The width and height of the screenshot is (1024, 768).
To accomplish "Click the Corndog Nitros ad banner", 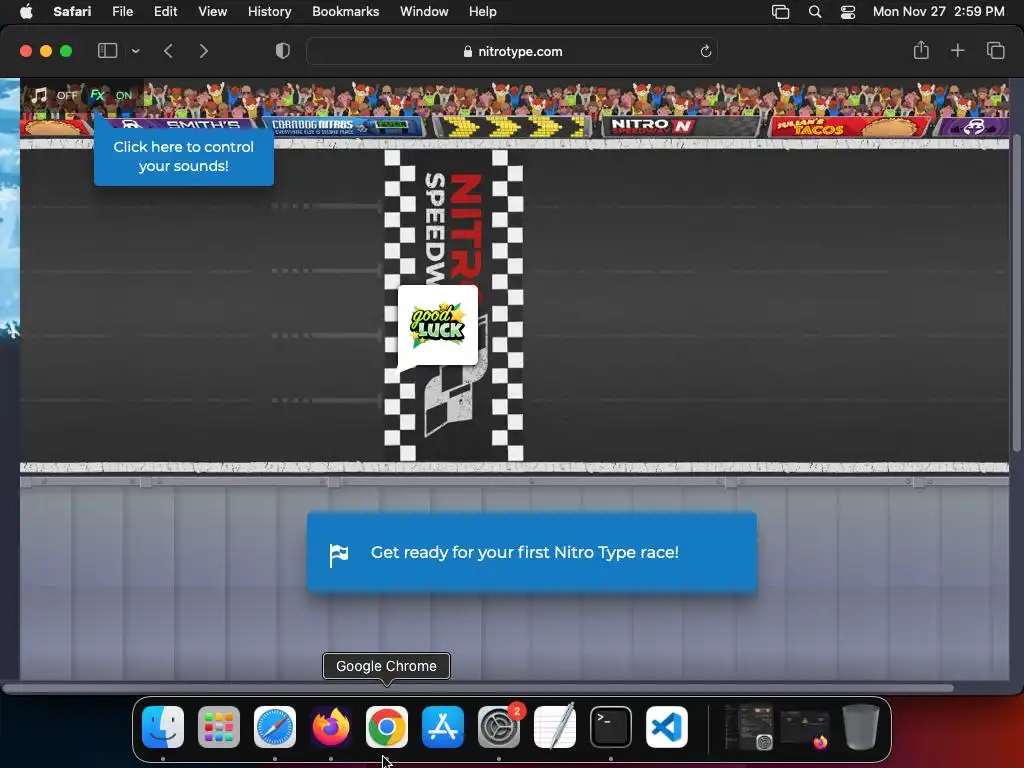I will pos(344,126).
